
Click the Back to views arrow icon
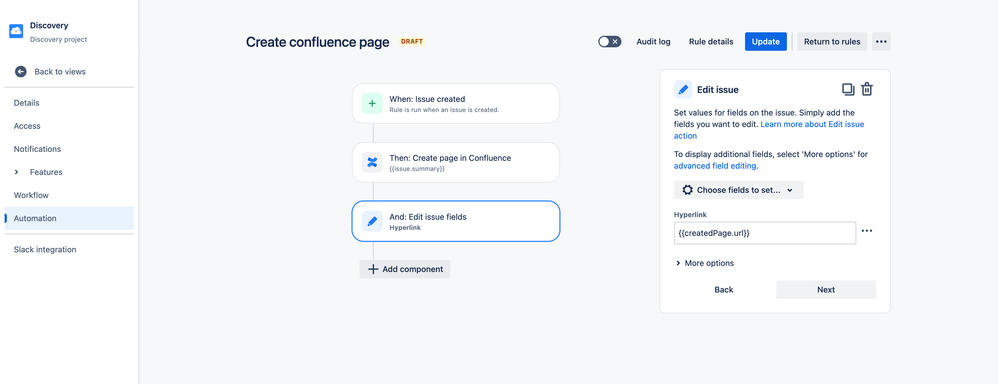(21, 71)
